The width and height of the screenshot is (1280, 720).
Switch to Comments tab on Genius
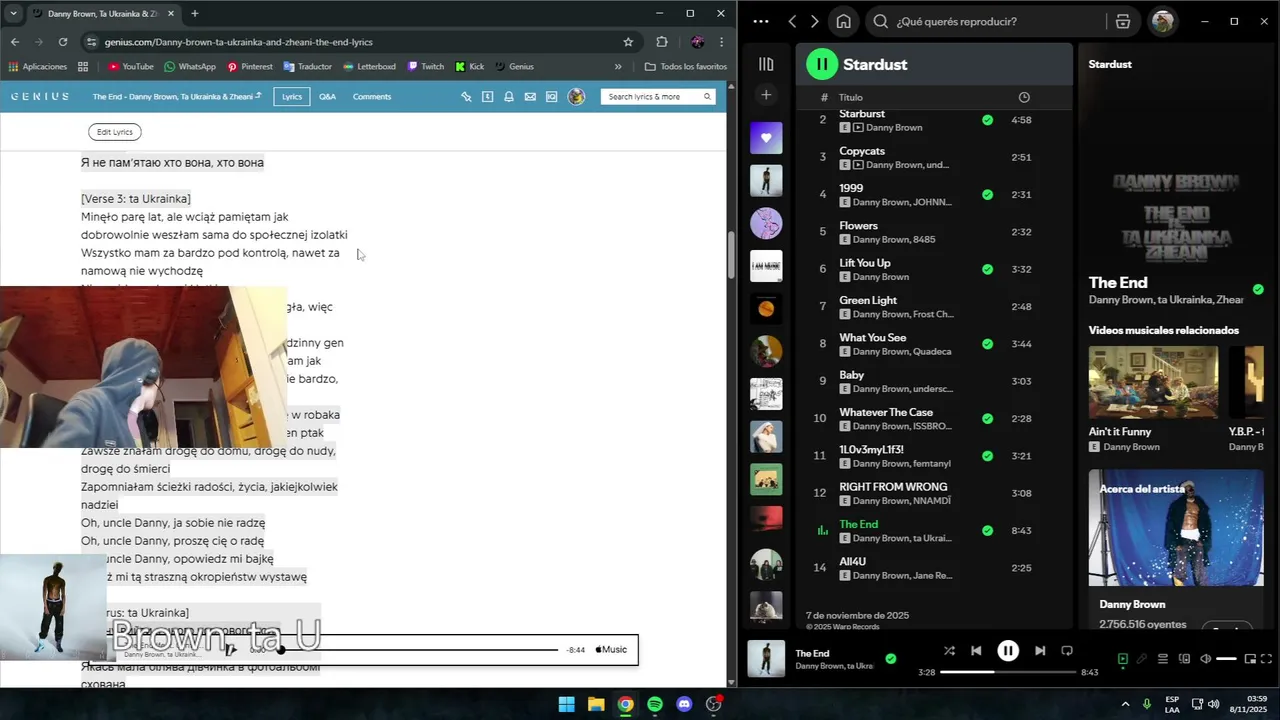(372, 97)
